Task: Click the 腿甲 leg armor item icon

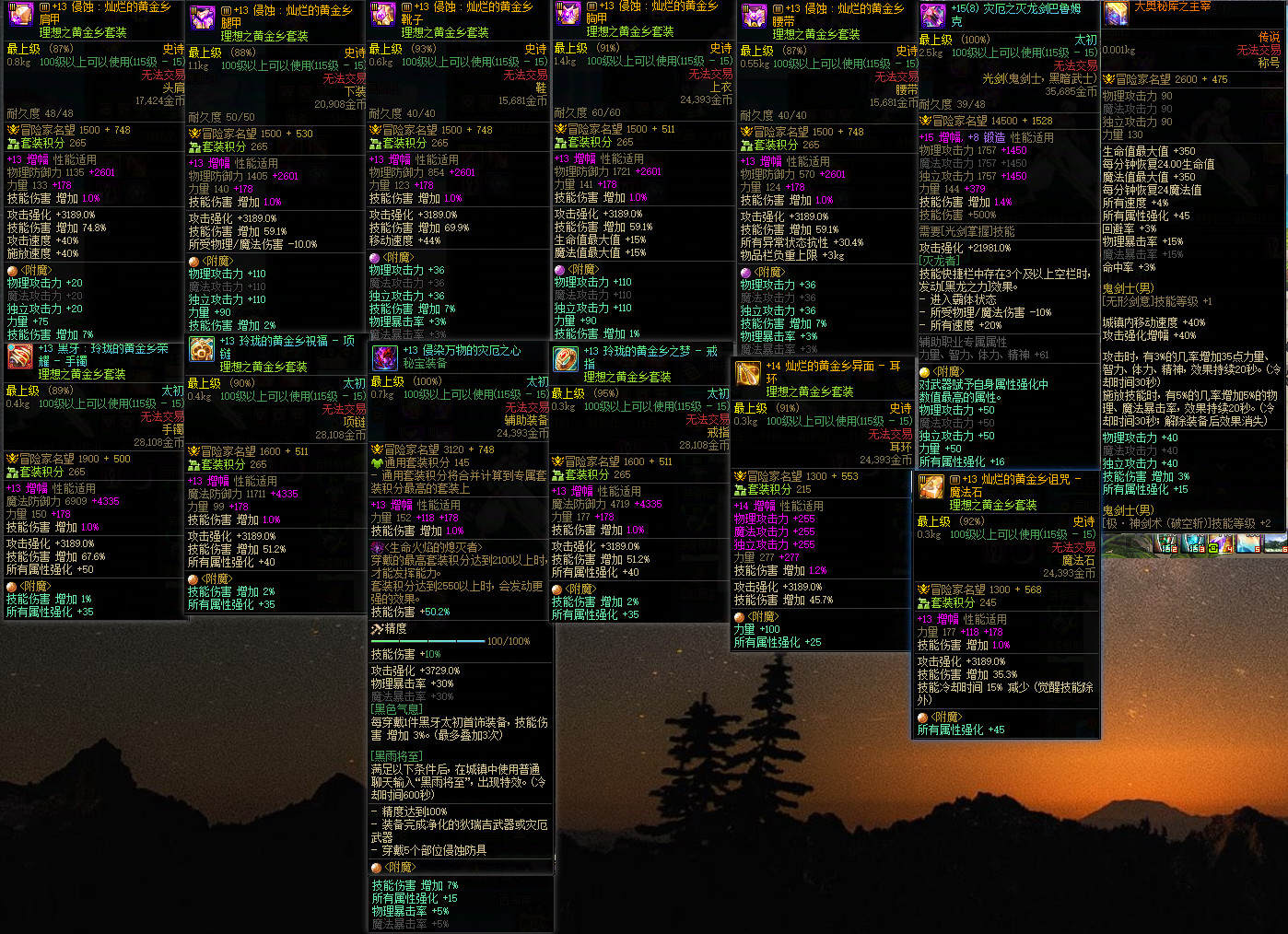Action: point(203,18)
